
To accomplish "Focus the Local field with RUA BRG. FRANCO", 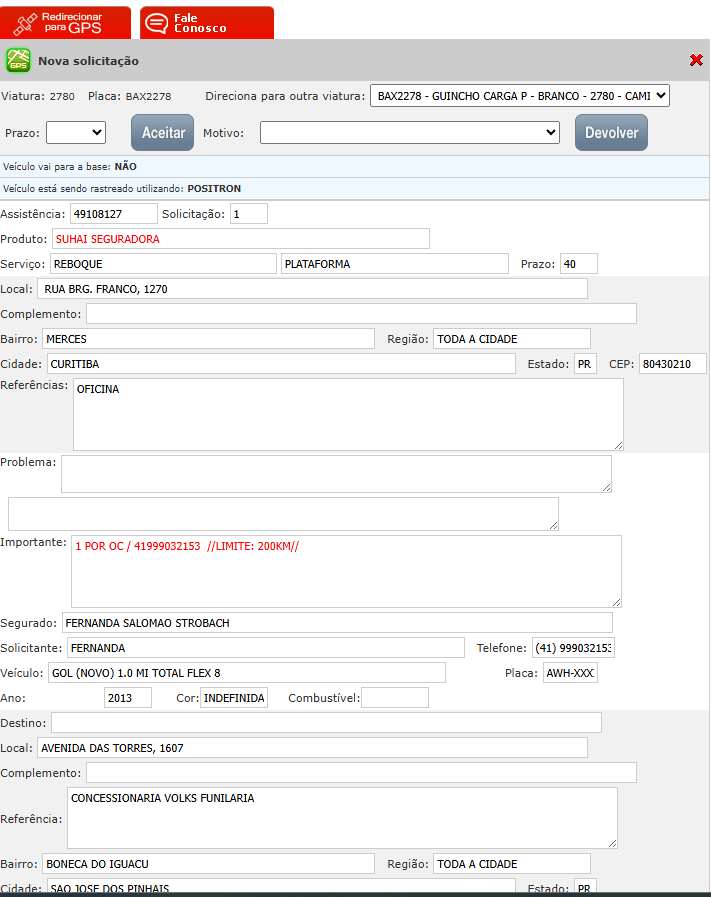I will [x=312, y=289].
